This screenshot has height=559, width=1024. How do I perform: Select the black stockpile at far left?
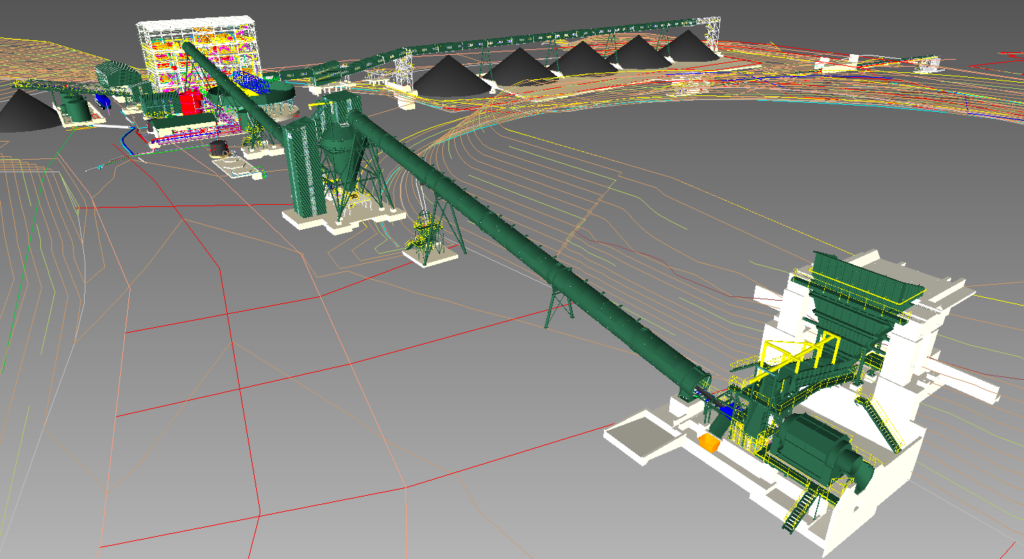(x=25, y=112)
